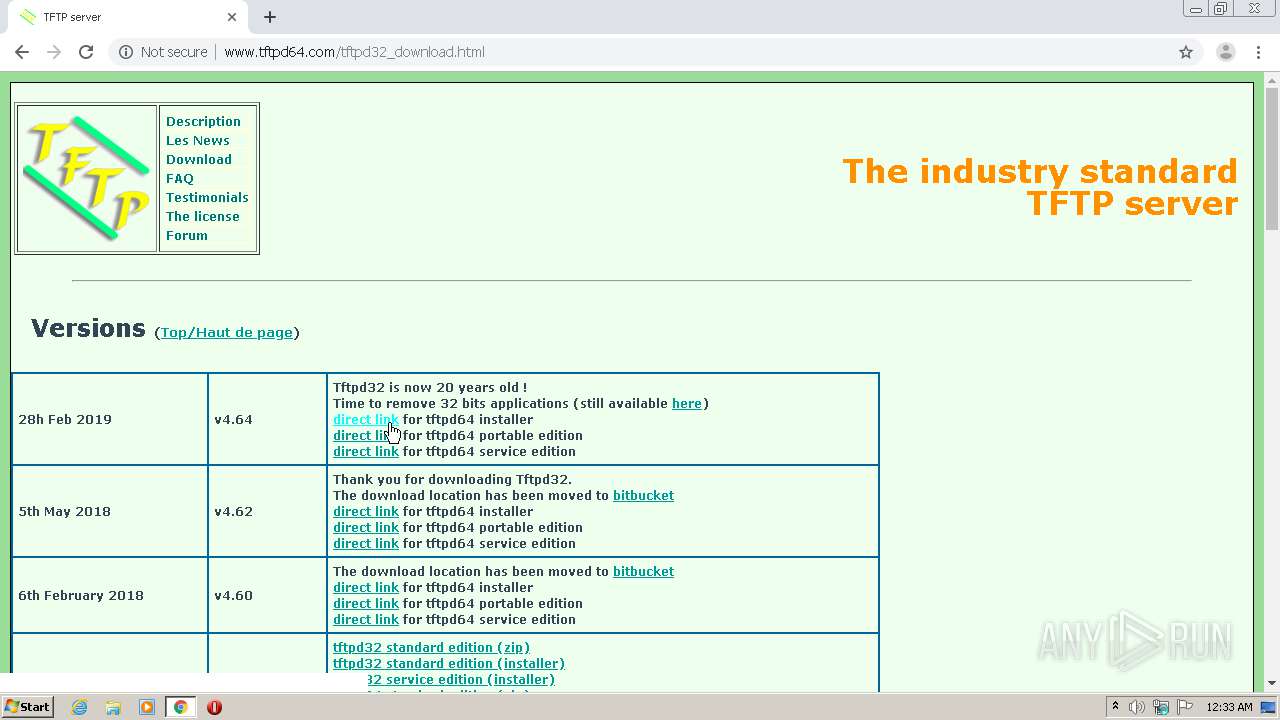Download v4.64 service edition direct link
The width and height of the screenshot is (1280, 720).
[x=366, y=452]
